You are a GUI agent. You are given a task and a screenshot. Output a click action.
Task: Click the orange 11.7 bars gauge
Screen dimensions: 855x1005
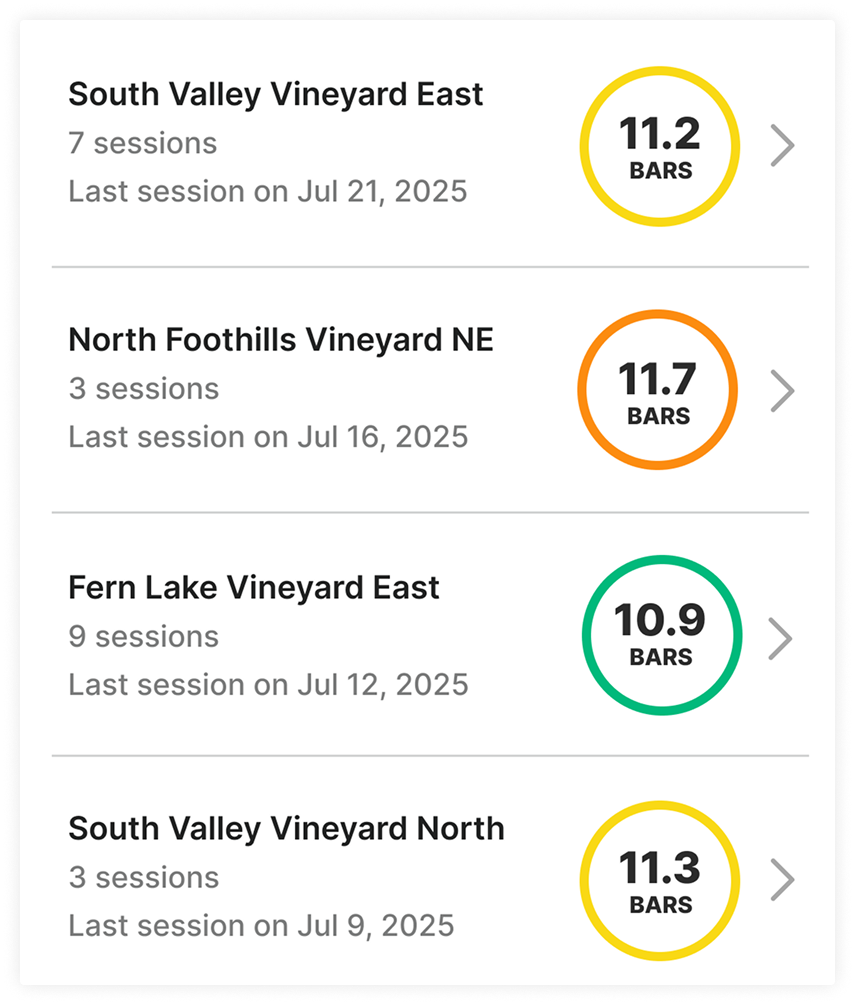657,390
